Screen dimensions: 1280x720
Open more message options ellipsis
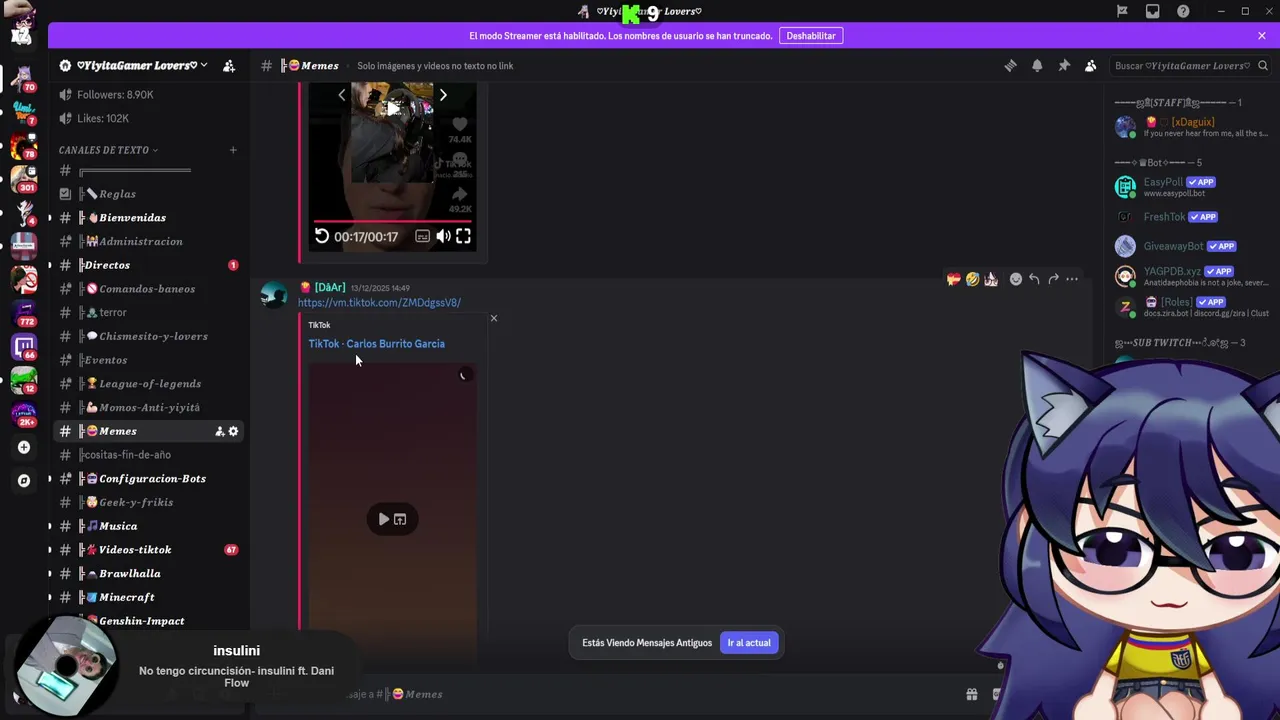[1072, 279]
